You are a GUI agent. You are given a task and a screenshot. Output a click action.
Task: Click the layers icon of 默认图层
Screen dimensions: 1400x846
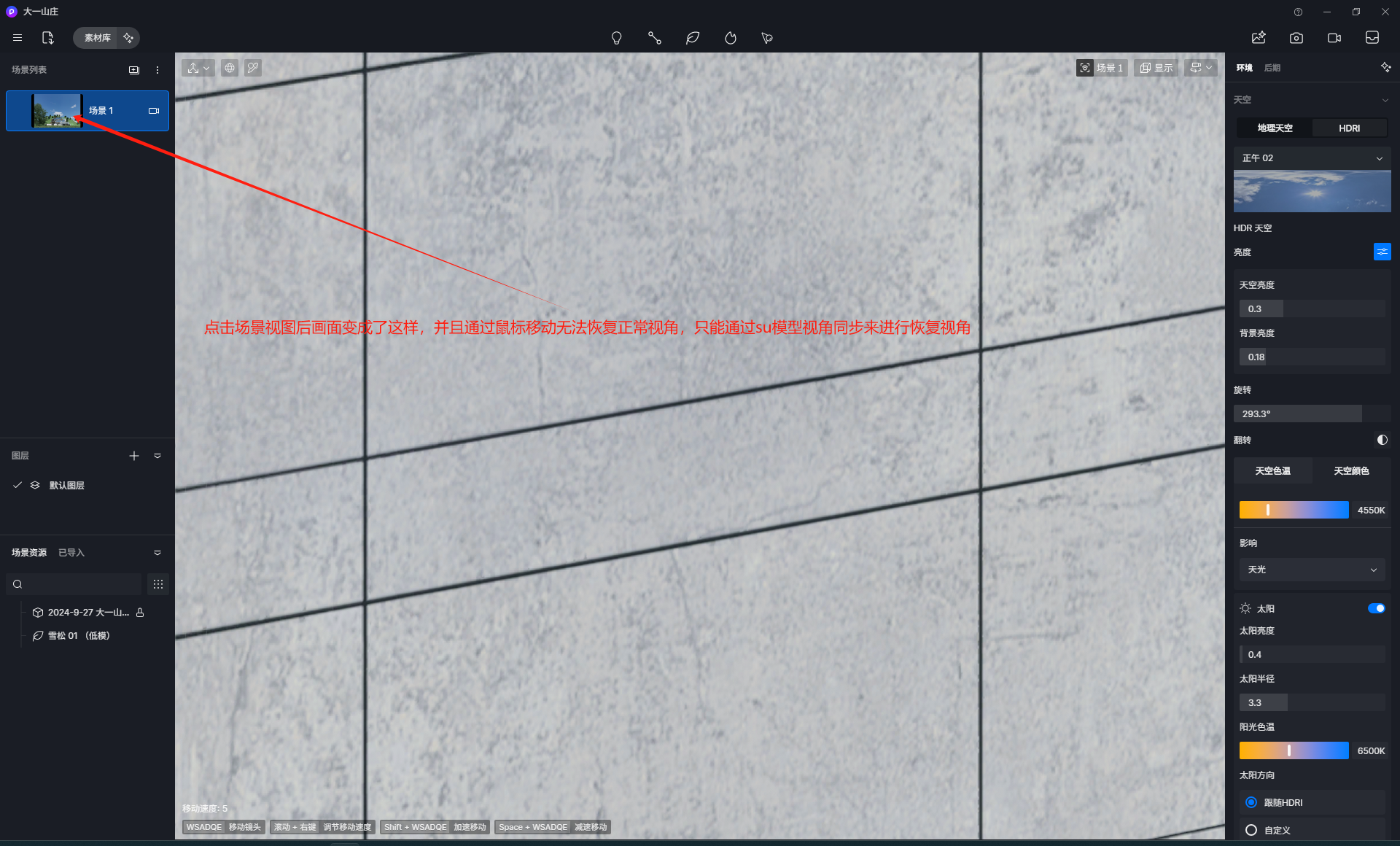click(x=35, y=485)
